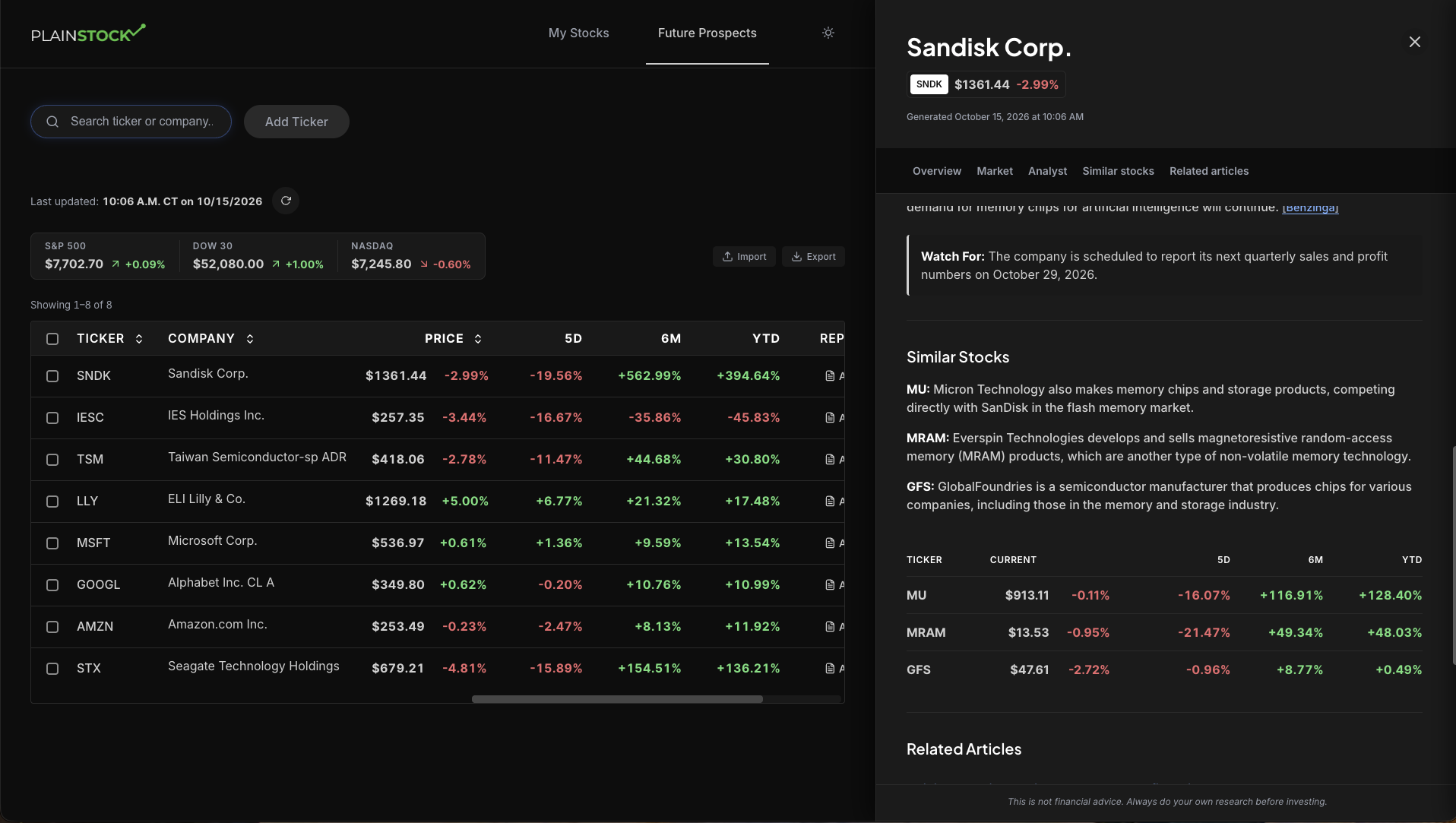Click the DOW 30 index card

click(x=258, y=256)
